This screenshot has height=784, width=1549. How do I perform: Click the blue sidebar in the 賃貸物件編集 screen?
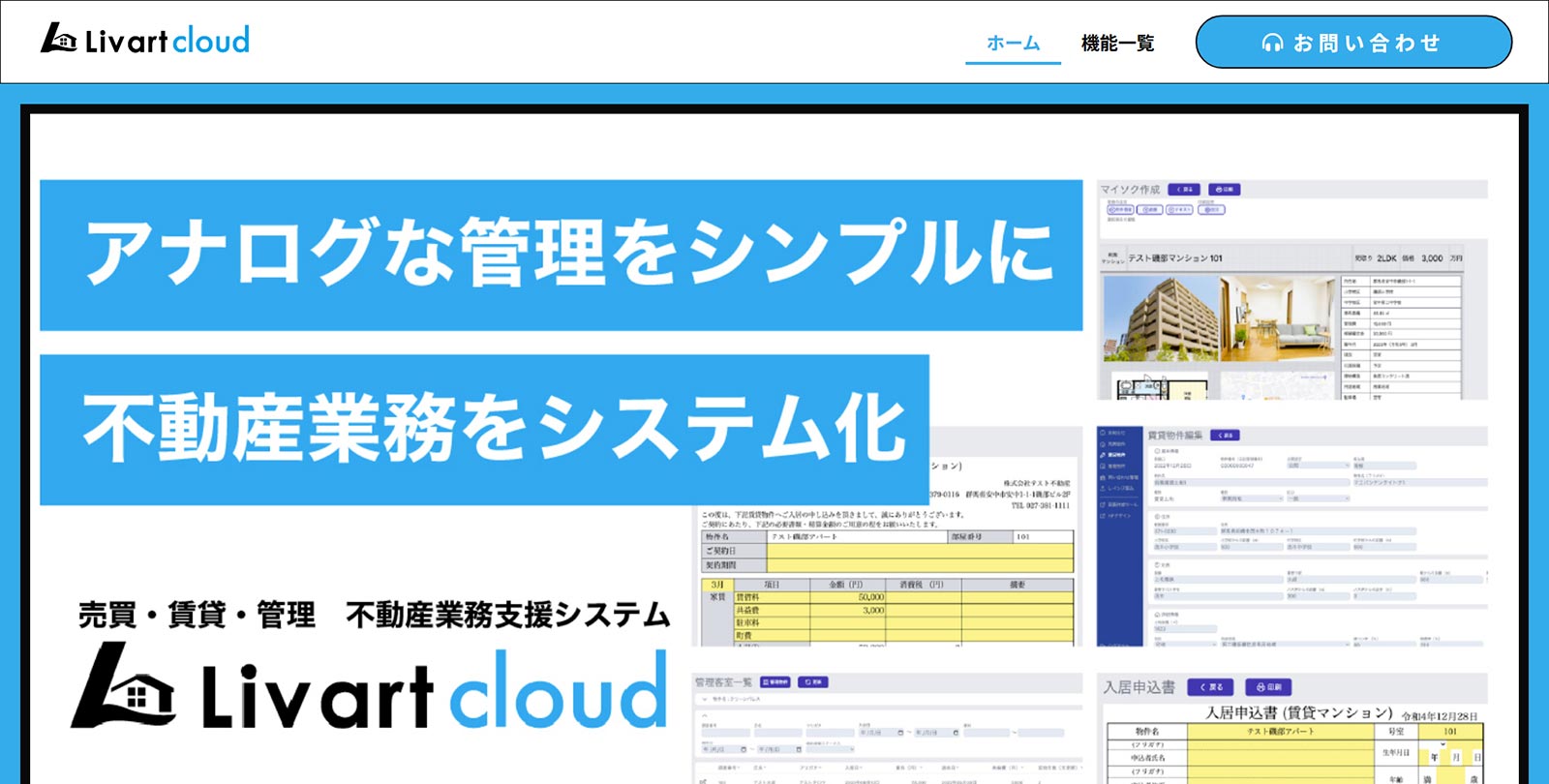point(1120,536)
